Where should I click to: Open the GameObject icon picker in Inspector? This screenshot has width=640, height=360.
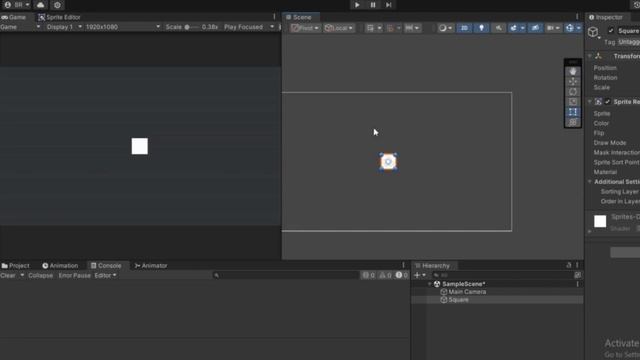593,32
